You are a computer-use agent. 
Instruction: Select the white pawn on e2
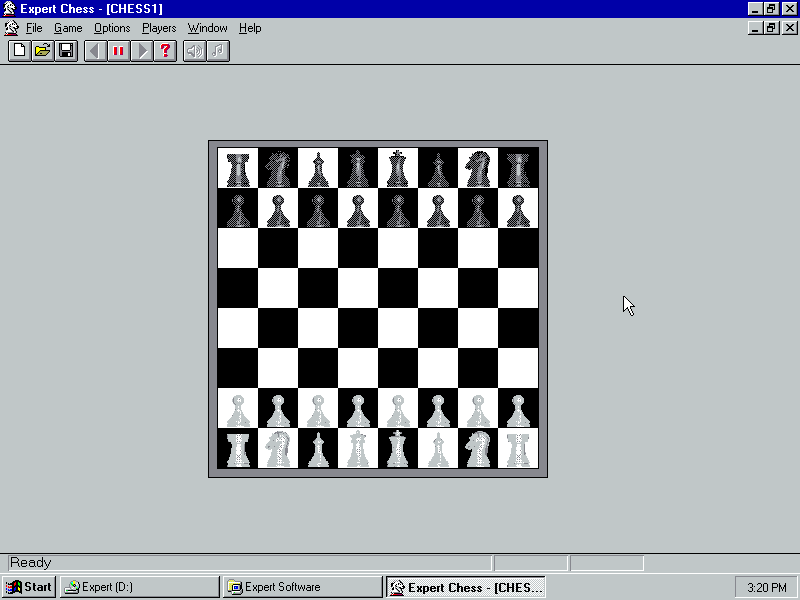[397, 409]
